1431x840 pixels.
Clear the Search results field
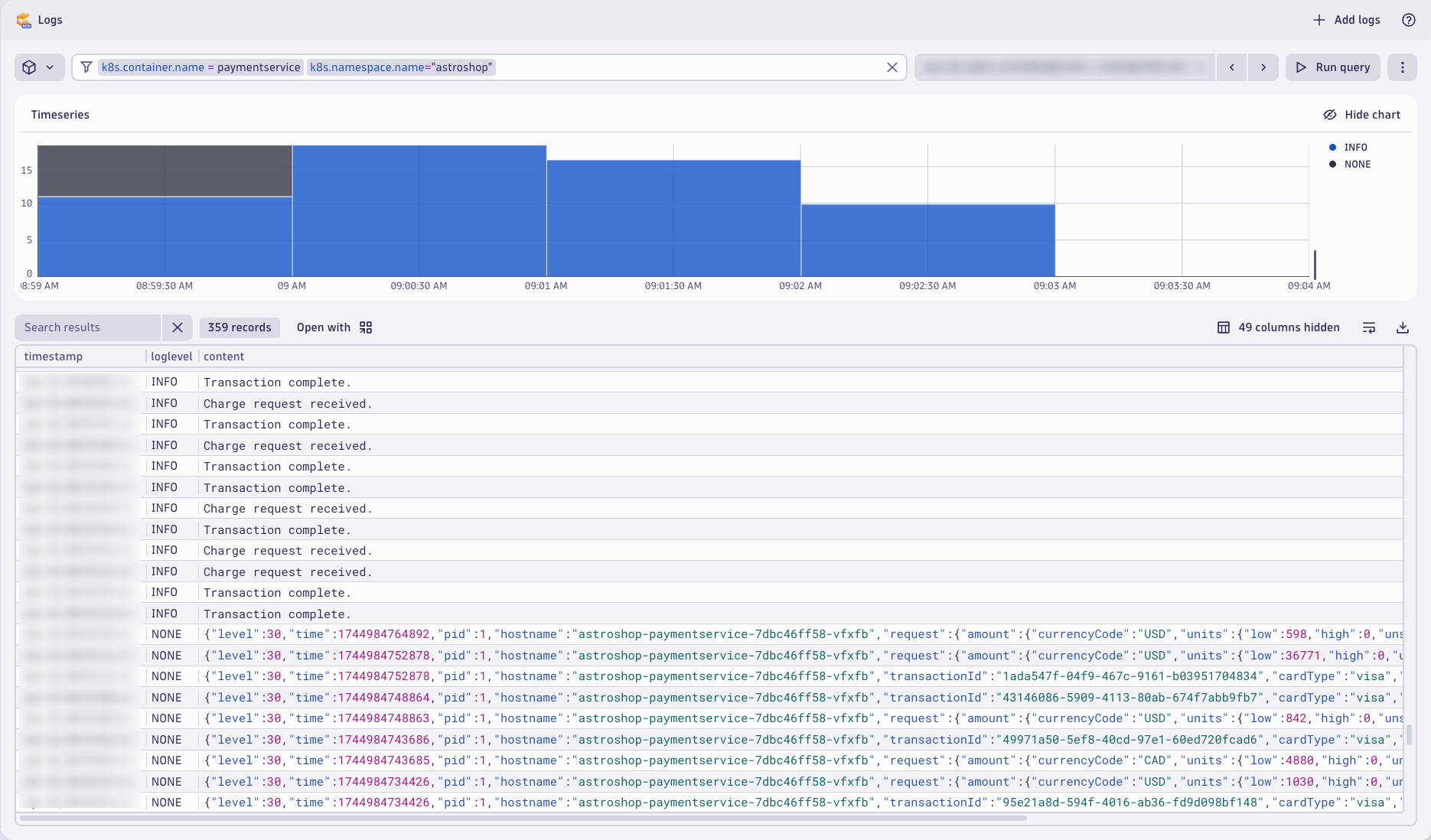click(178, 327)
